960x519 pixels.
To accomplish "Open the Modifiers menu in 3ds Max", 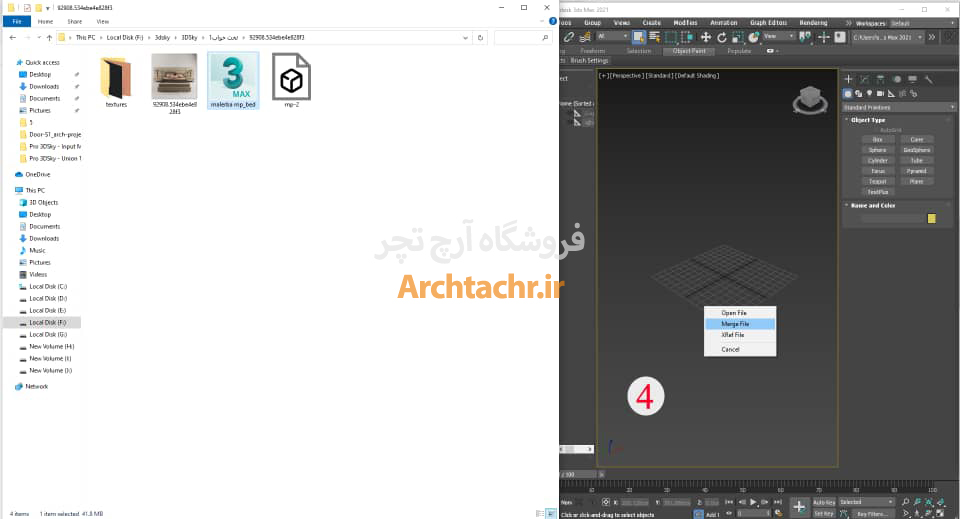I will click(685, 23).
